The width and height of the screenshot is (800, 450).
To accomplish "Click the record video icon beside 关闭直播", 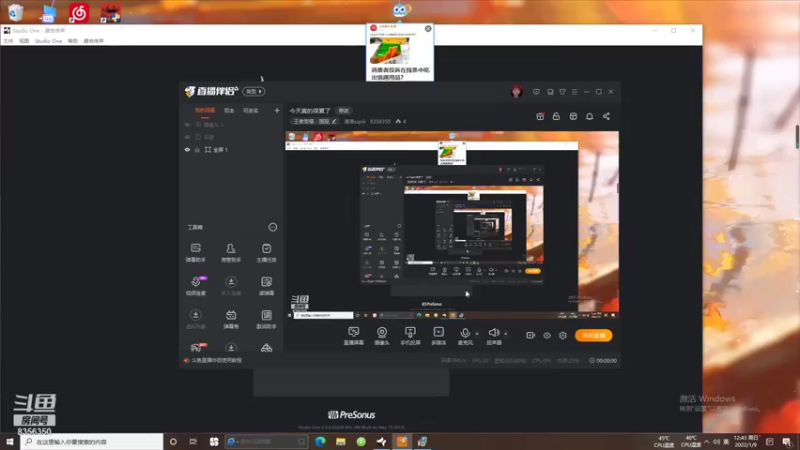I will (531, 335).
